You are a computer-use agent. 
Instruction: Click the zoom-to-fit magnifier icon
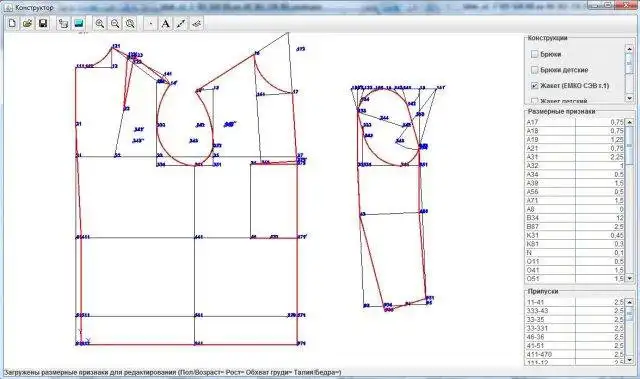tap(130, 23)
